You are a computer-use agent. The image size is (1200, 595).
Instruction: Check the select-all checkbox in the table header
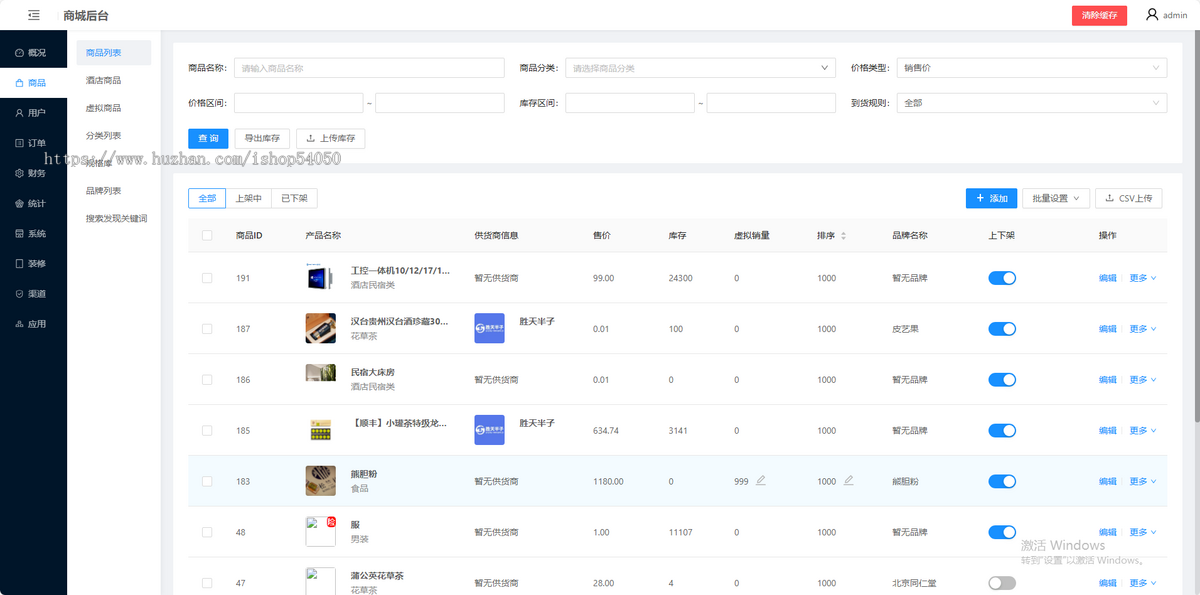pos(207,234)
